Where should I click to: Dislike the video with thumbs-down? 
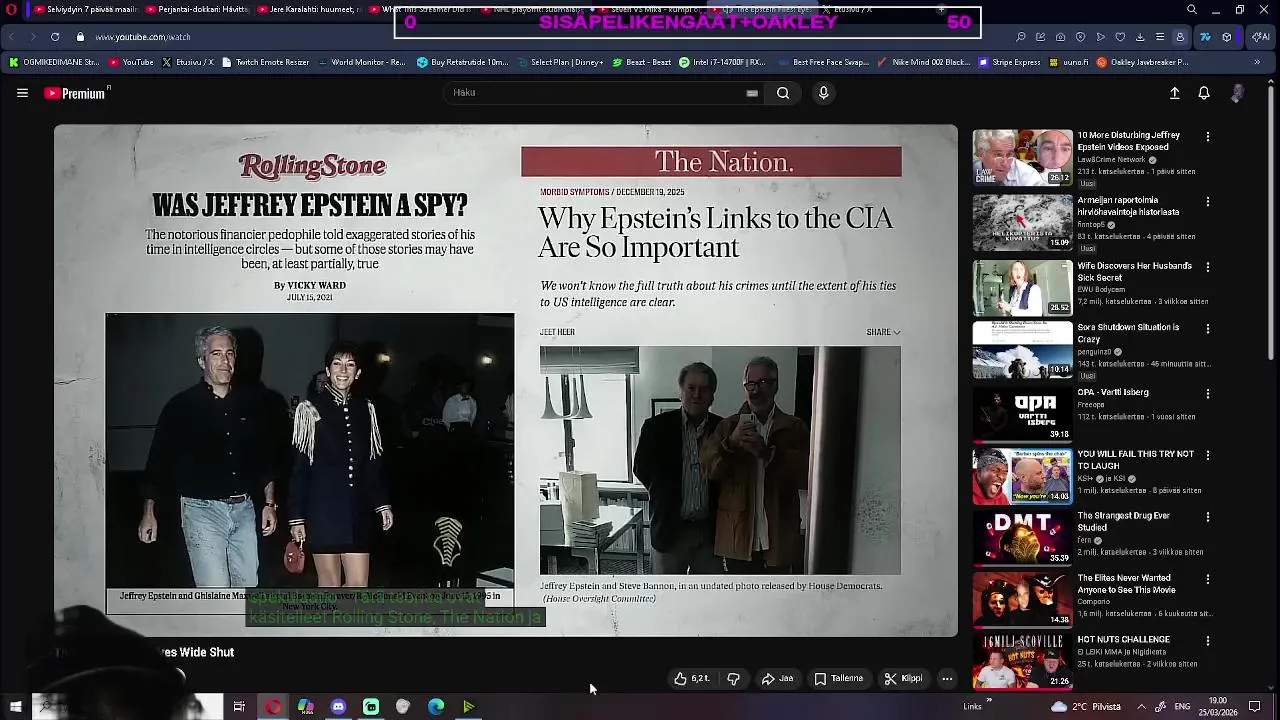[x=734, y=679]
